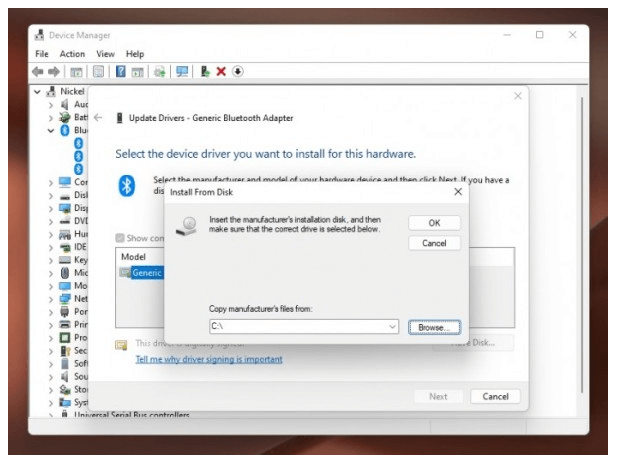Click the printer toolbar icon

(159, 72)
